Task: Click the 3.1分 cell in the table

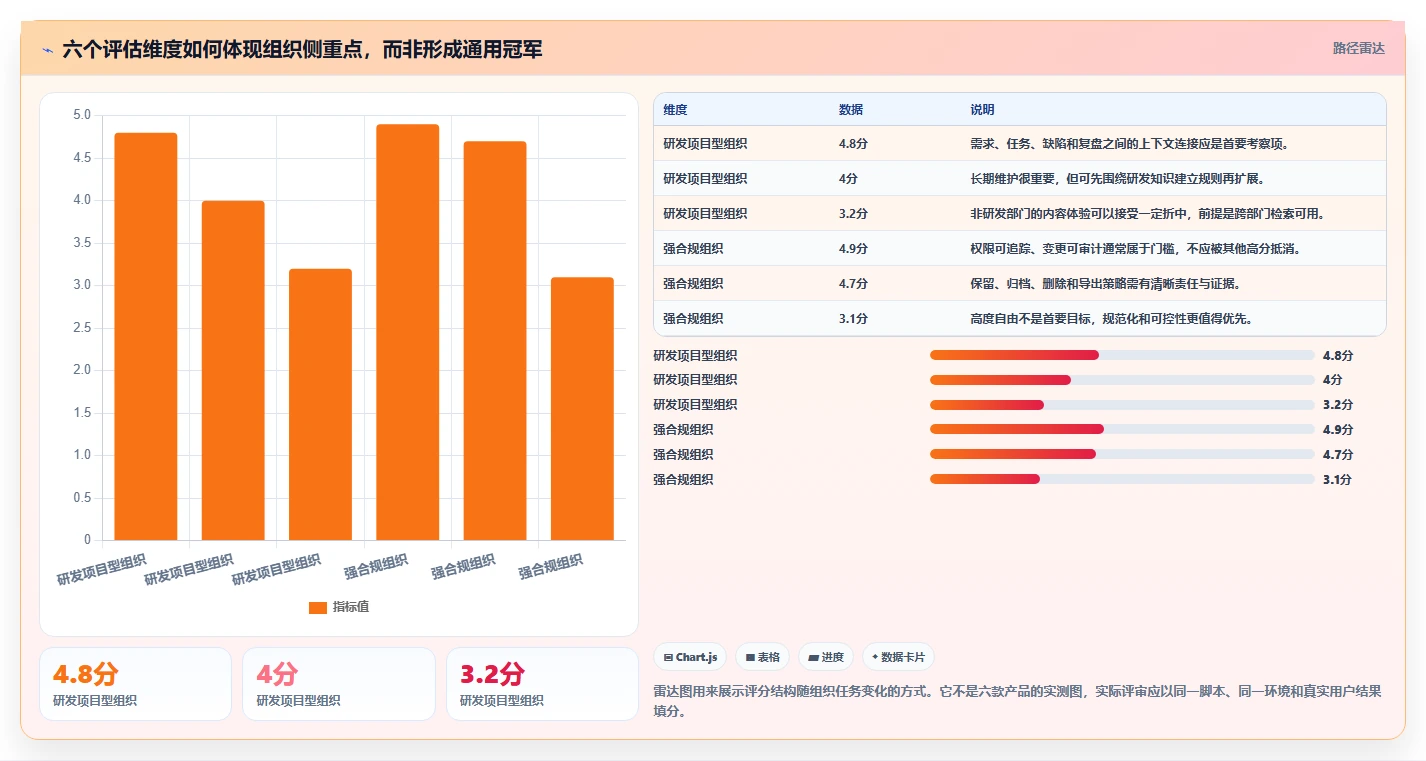Action: click(853, 319)
